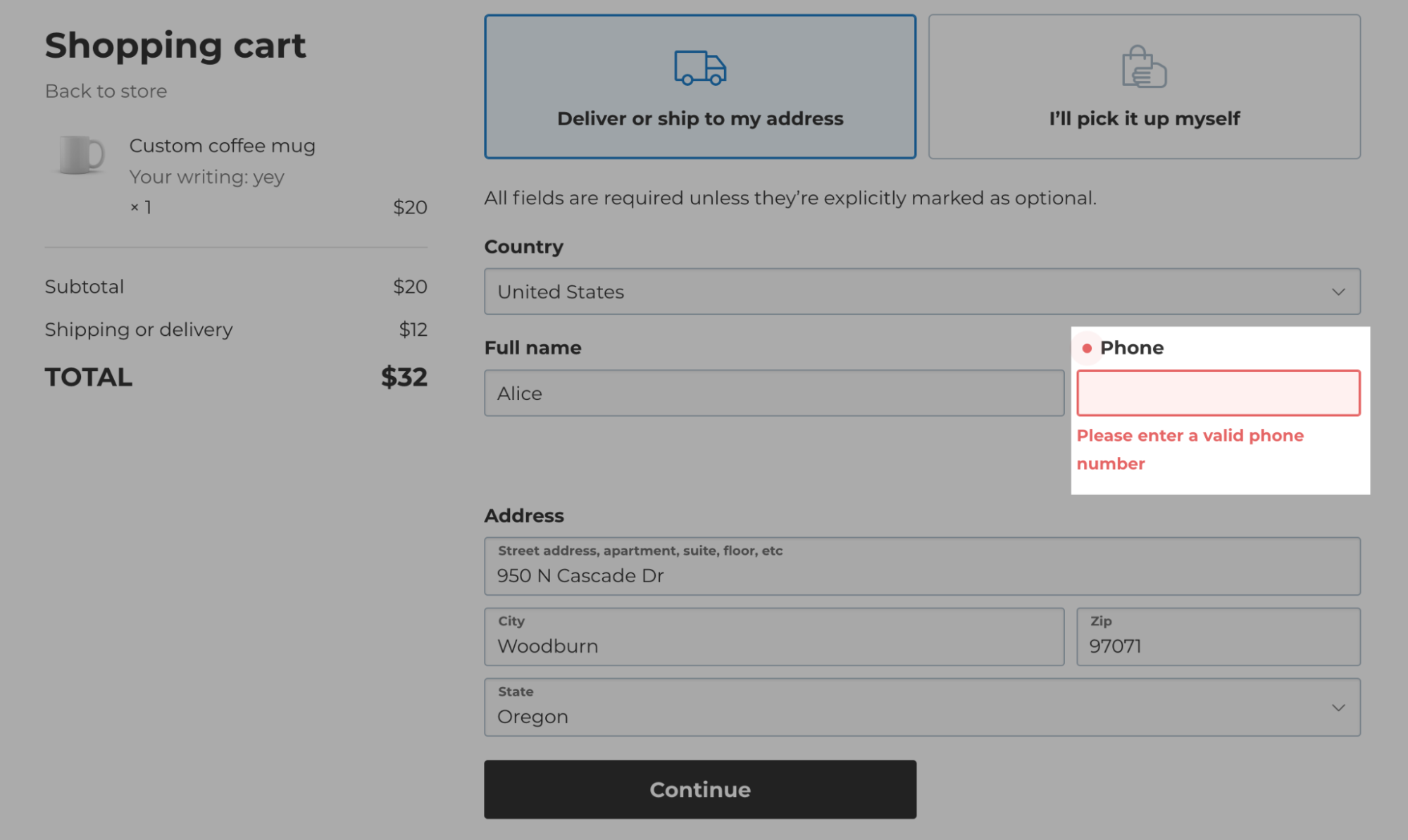Viewport: 1408px width, 840px height.
Task: Click the Subtotal label
Action: coord(85,287)
